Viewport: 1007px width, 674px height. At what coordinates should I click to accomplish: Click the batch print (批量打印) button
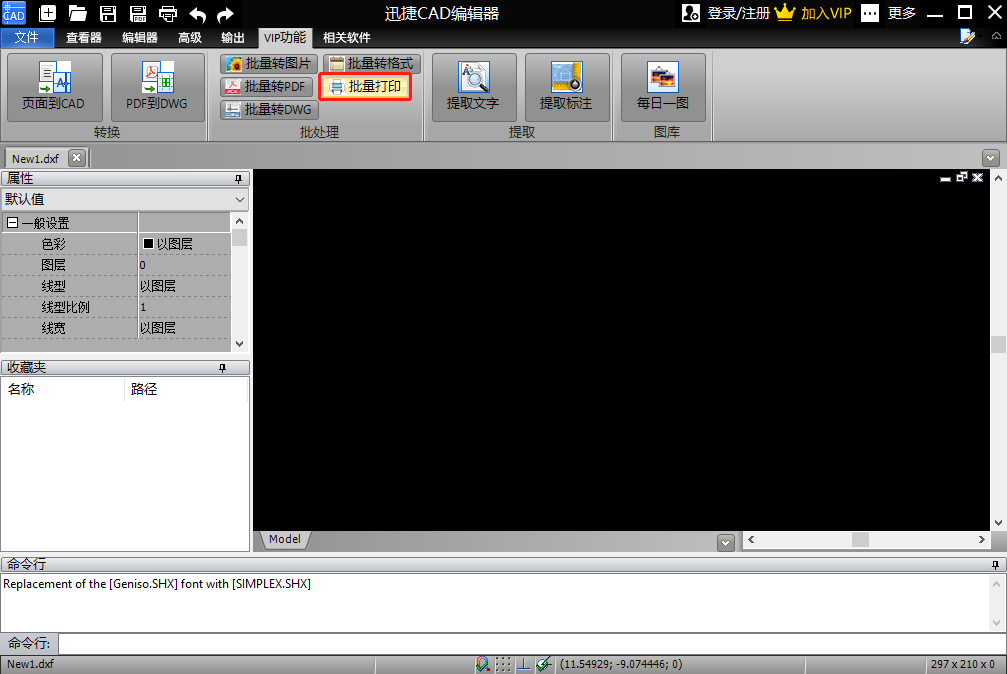tap(365, 86)
